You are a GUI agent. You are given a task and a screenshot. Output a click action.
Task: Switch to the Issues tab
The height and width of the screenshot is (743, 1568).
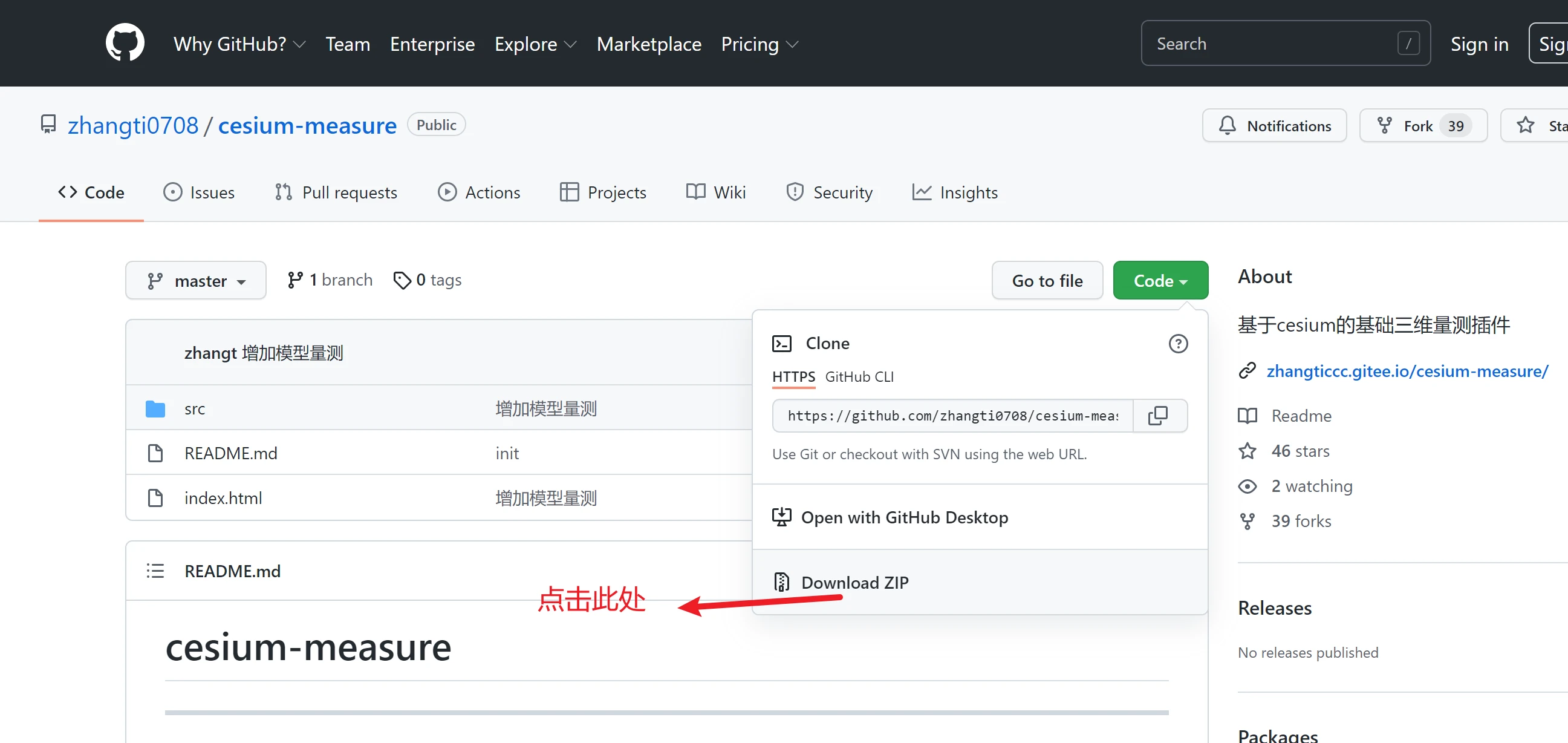tap(199, 192)
